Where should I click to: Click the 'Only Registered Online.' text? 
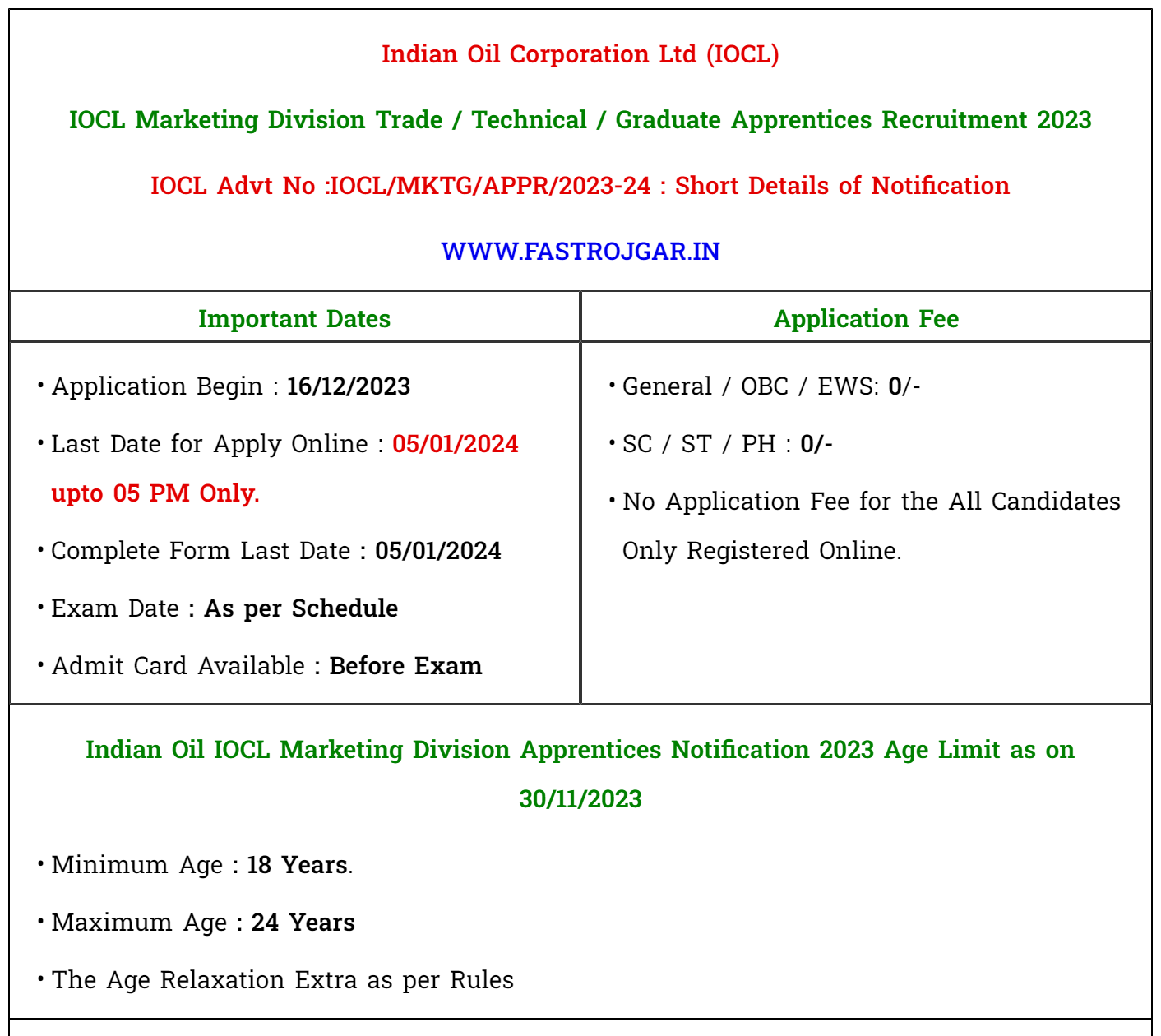(762, 551)
